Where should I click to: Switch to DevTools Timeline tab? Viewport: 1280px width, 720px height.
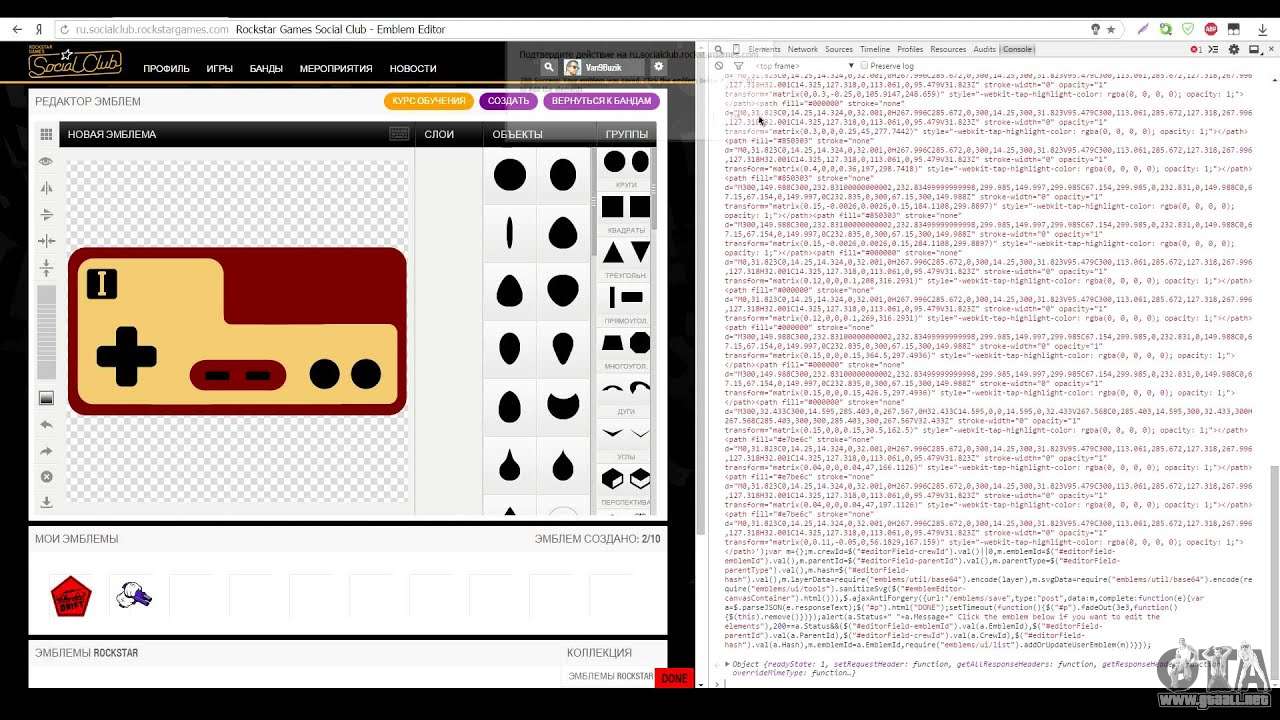[x=875, y=49]
